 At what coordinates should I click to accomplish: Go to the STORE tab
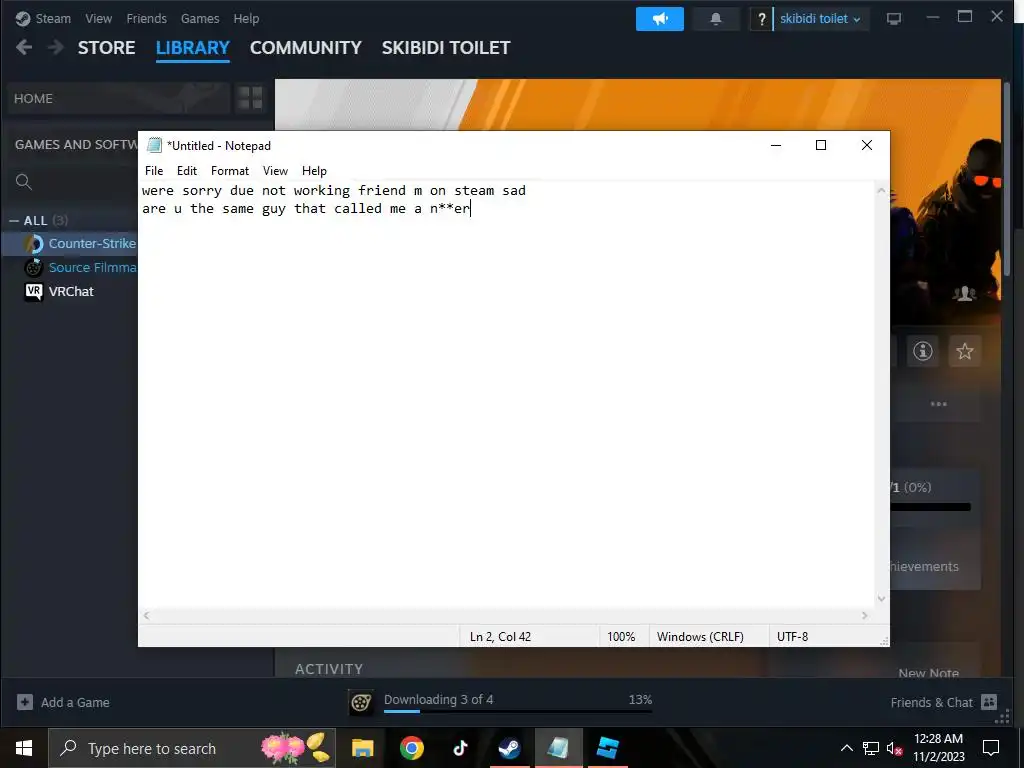coord(106,48)
